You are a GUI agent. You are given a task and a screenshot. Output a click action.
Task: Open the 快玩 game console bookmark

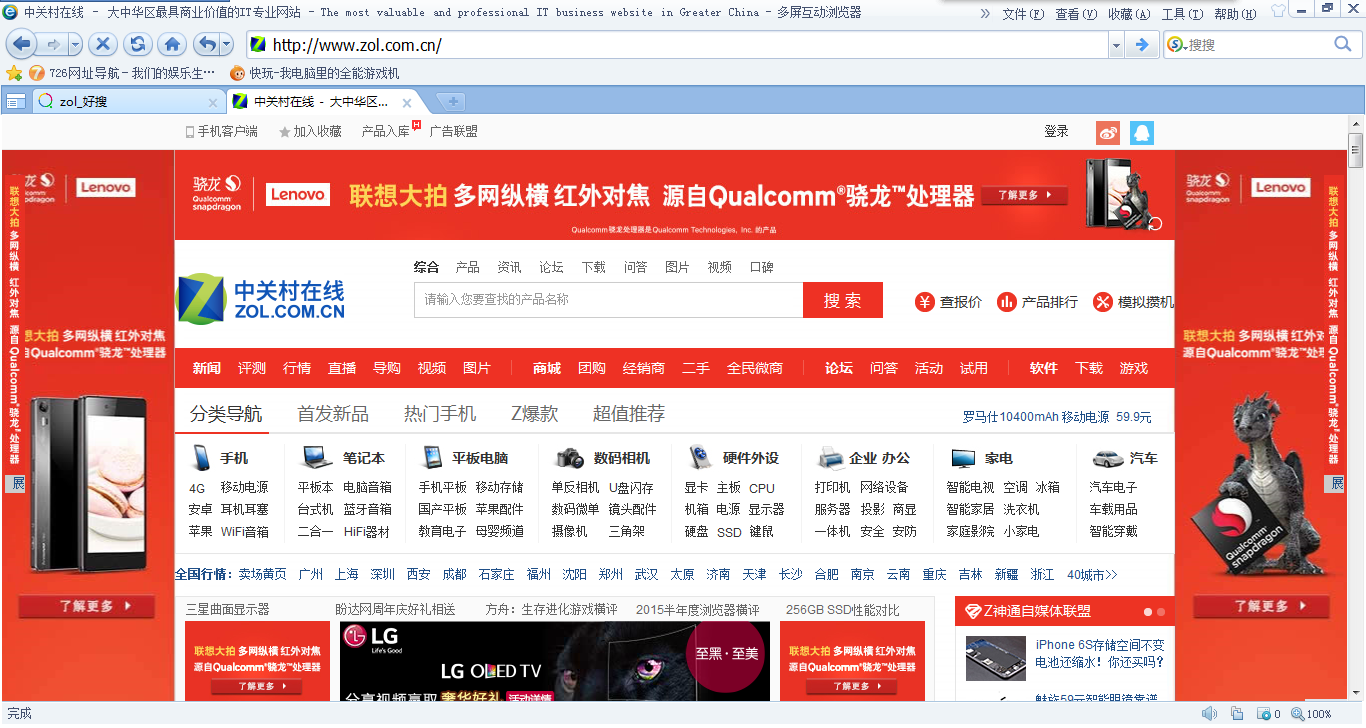pos(314,73)
